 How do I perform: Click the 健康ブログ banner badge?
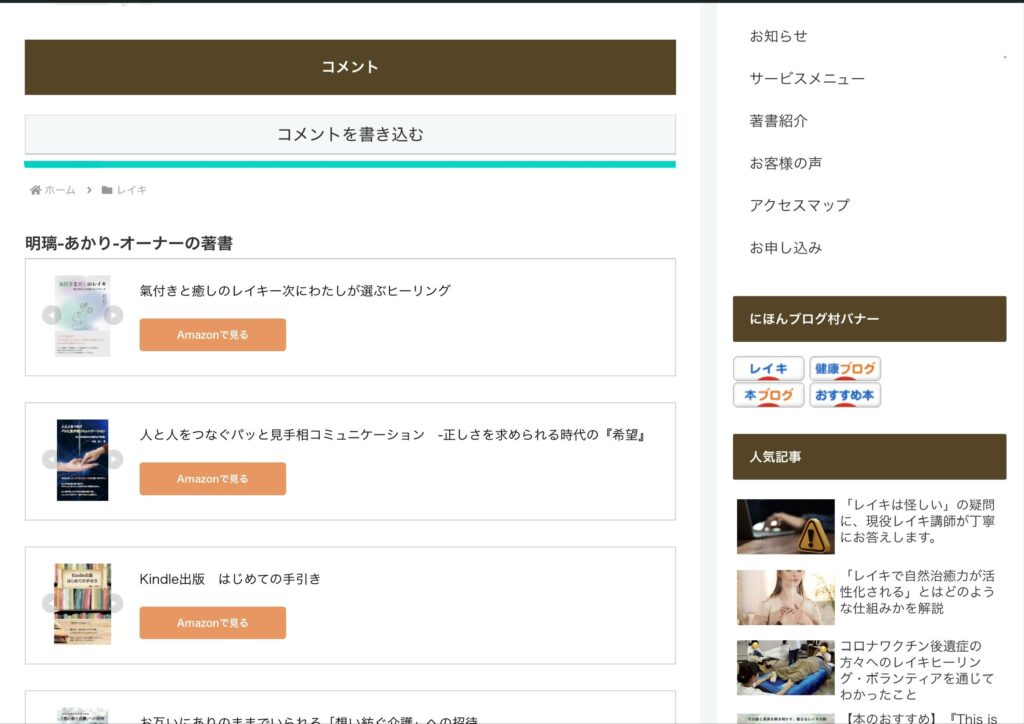[845, 369]
